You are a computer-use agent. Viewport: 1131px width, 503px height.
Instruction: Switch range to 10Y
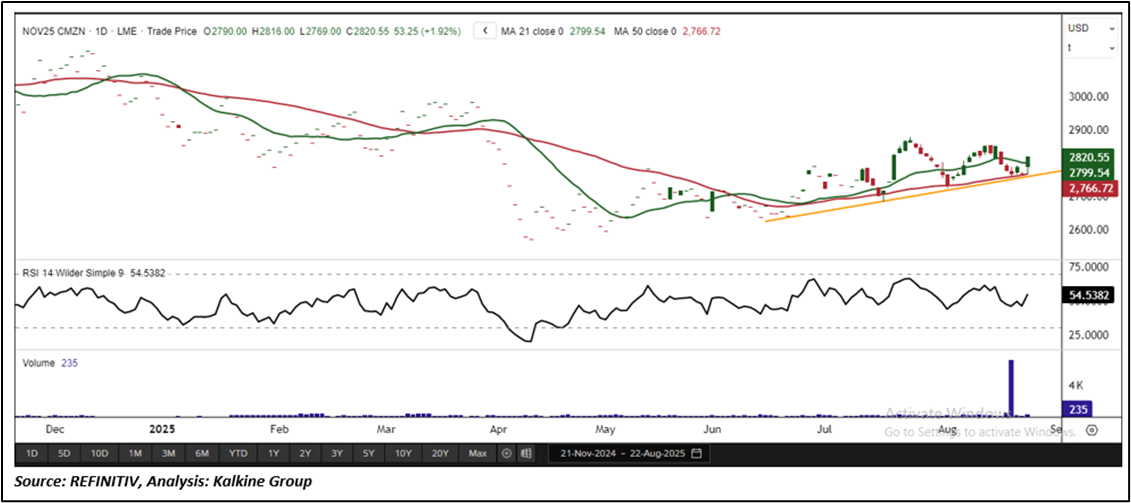click(403, 454)
